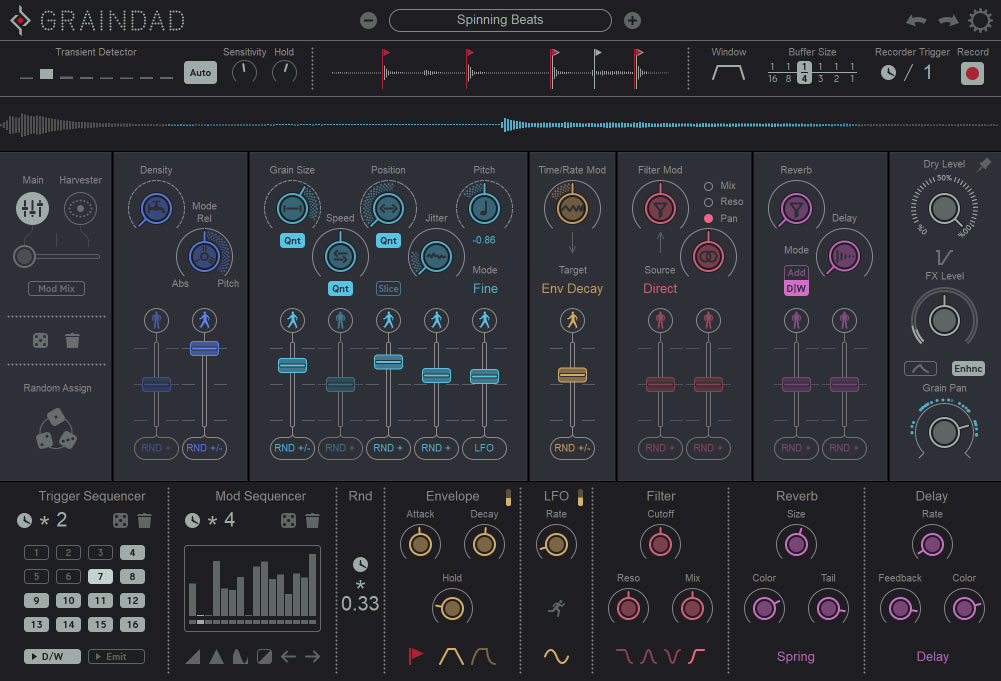Select the Pan radio button in Filter Mod
This screenshot has height=681, width=1001.
708,218
